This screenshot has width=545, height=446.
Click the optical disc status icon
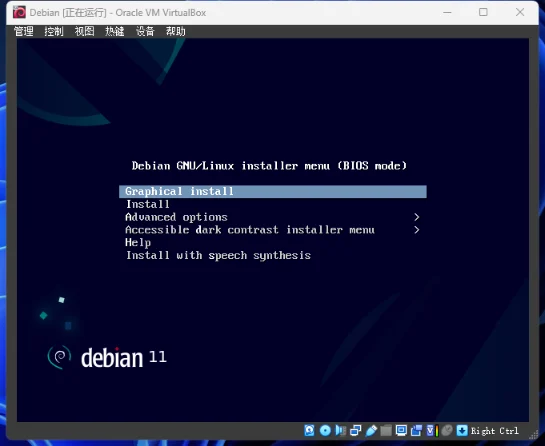pos(325,431)
